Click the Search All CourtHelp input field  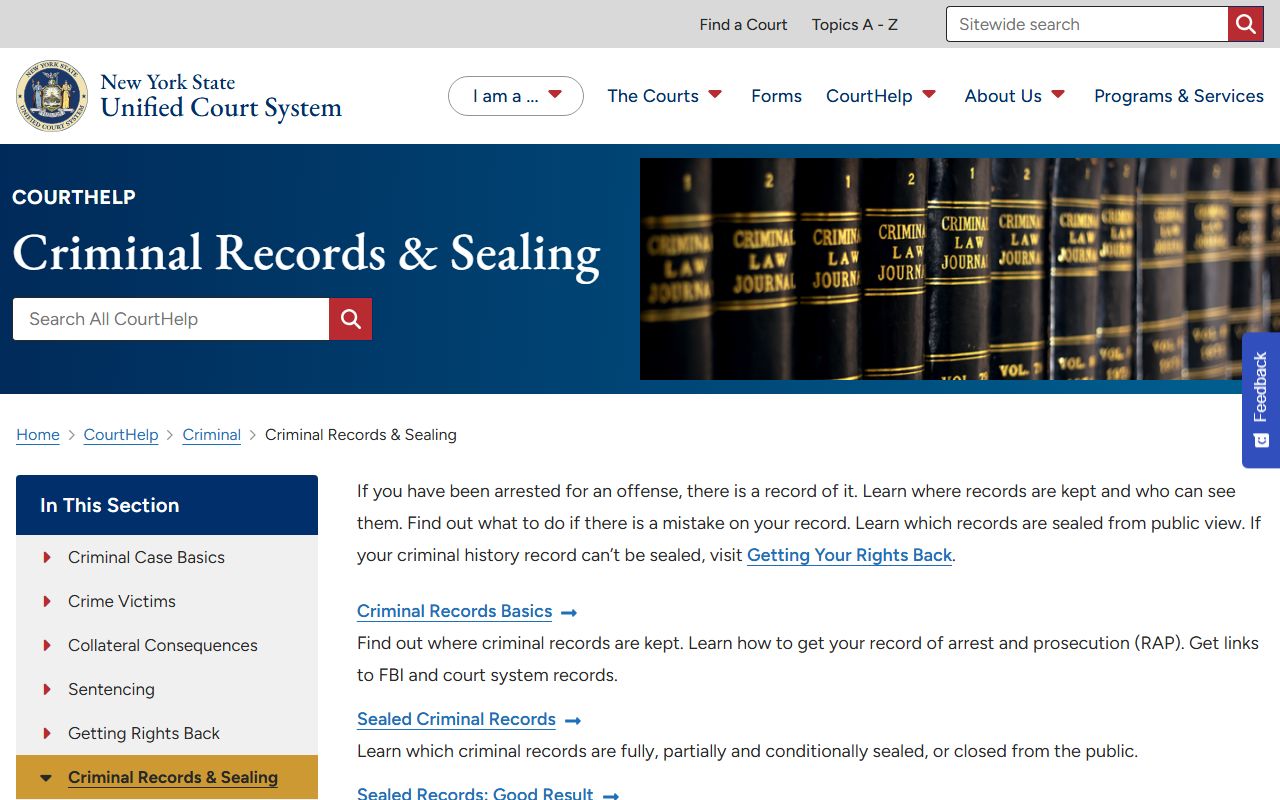(x=171, y=319)
